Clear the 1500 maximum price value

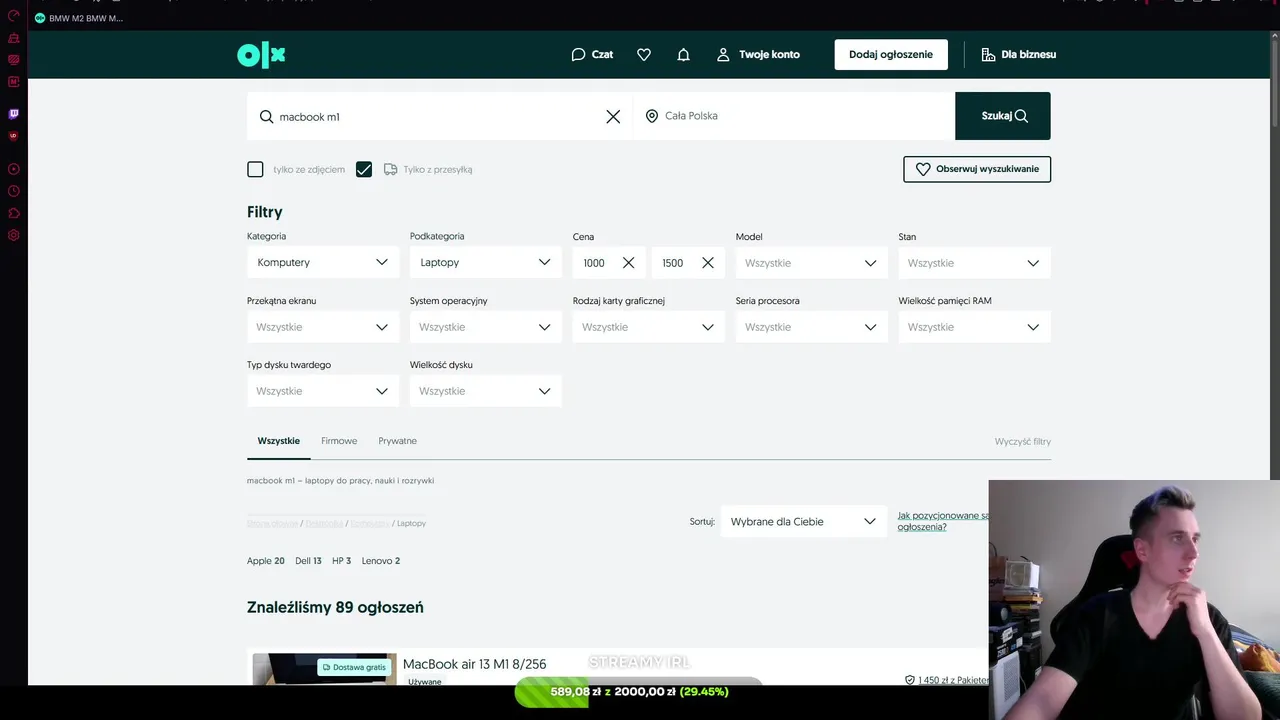[x=707, y=263]
